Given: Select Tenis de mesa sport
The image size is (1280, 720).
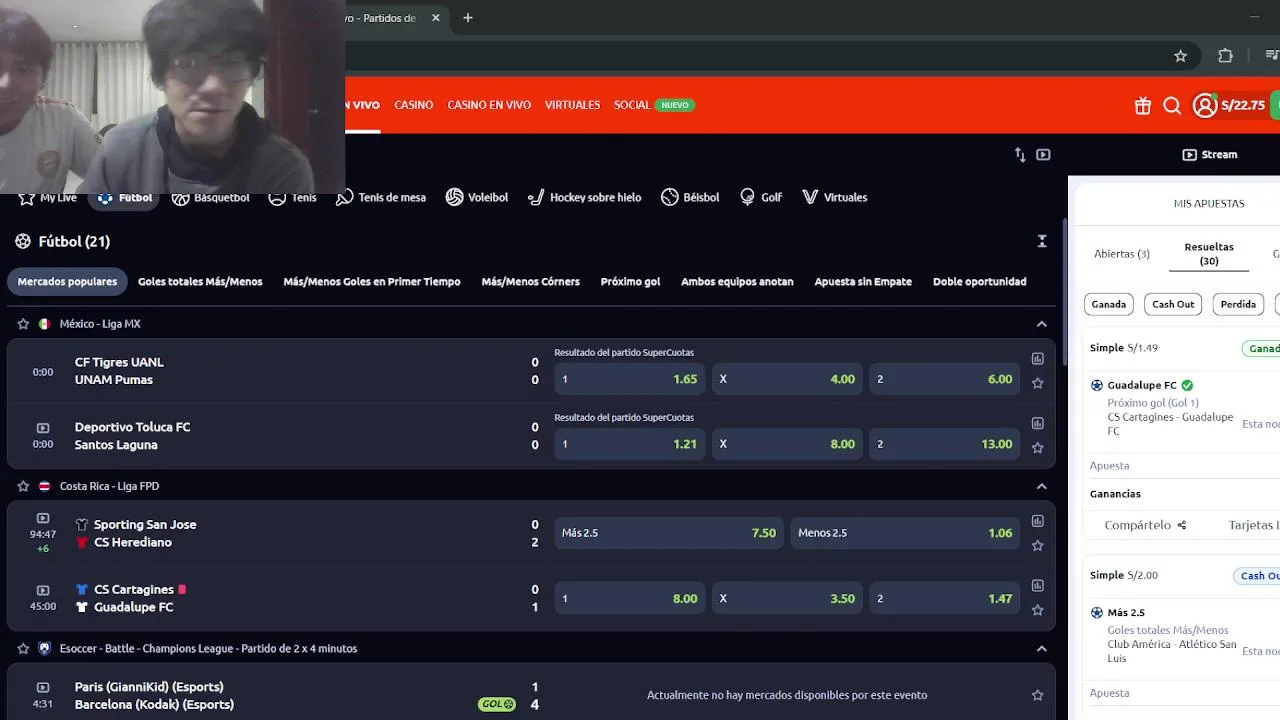Looking at the screenshot, I should pyautogui.click(x=381, y=197).
